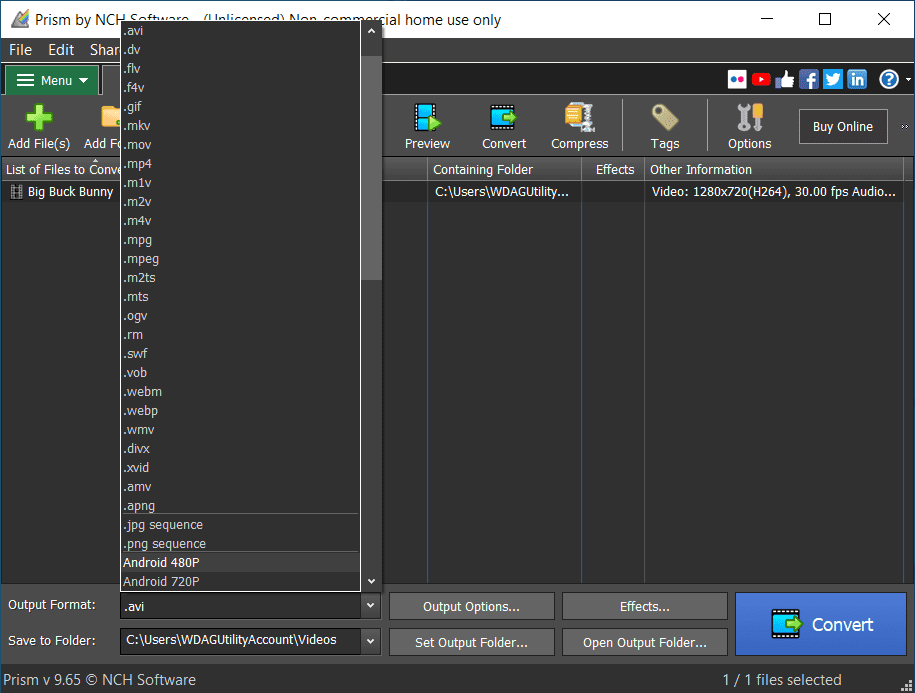
Task: Choose .mp4 output format
Action: click(x=240, y=164)
